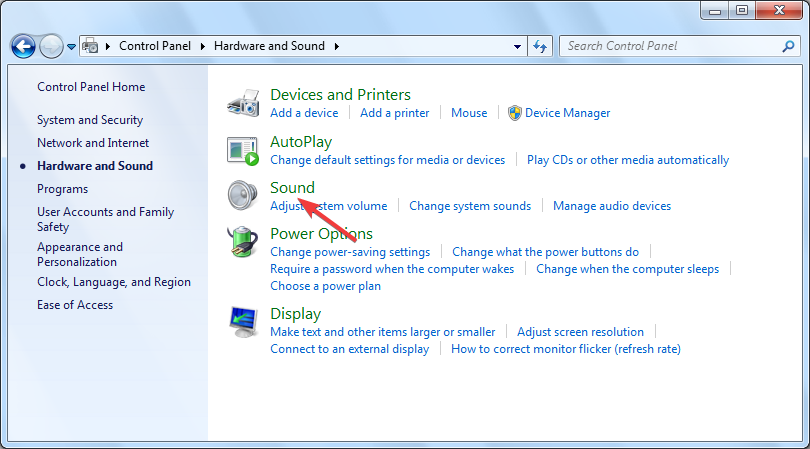
Task: Click the Sound speaker icon
Action: [x=243, y=195]
